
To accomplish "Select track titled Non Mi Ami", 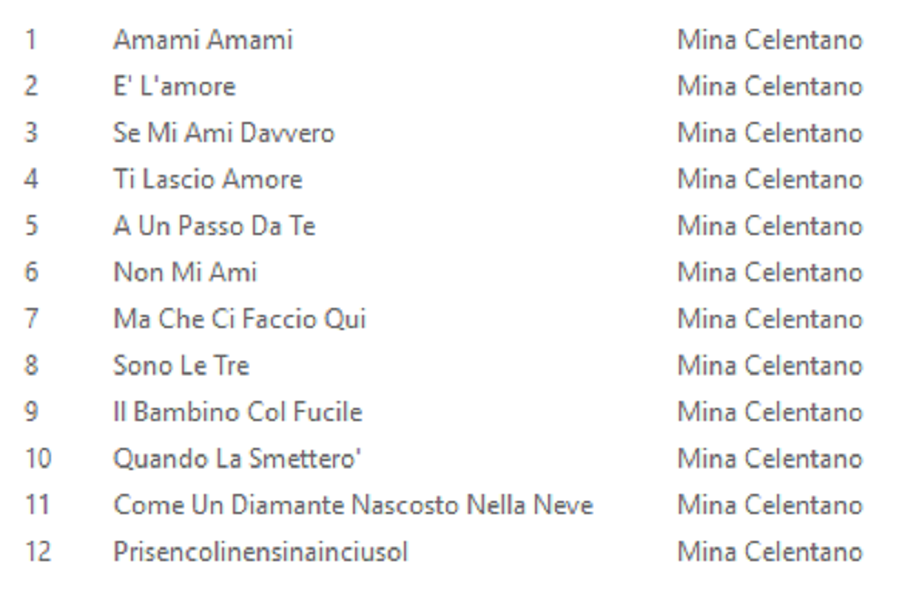I will [185, 272].
